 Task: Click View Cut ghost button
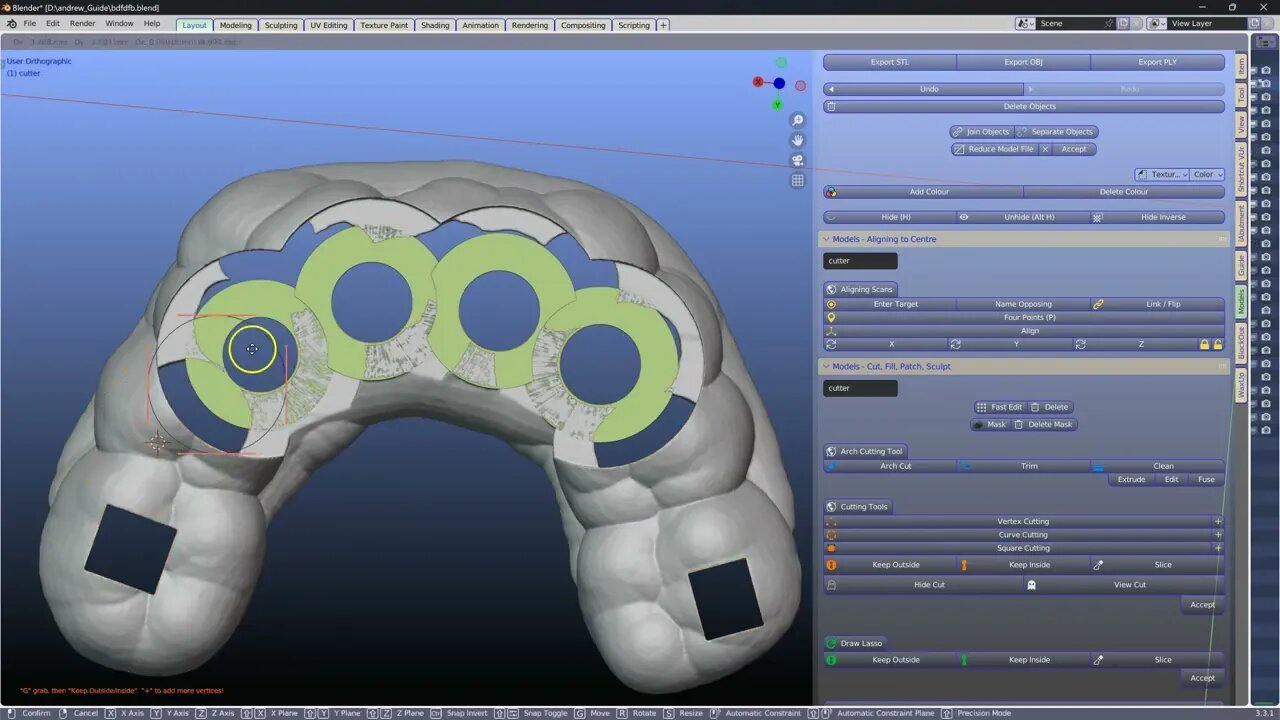(1125, 585)
